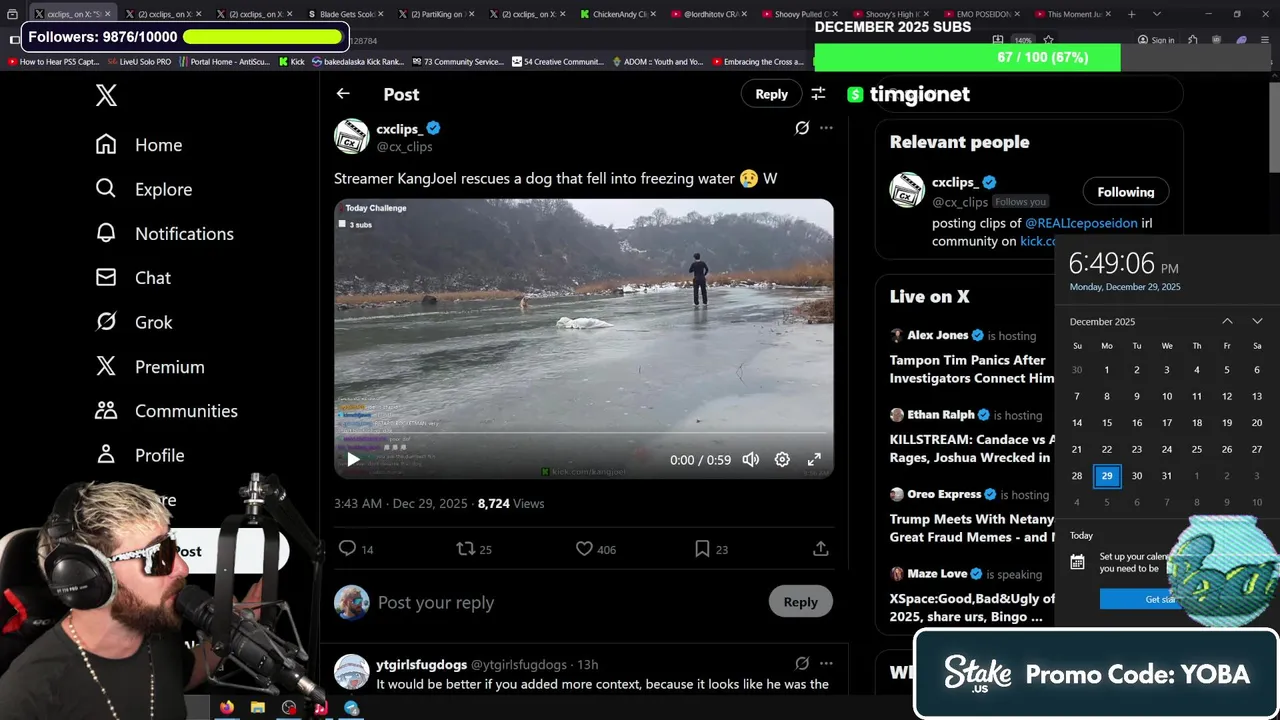Click Sign in in browser toolbar
The width and height of the screenshot is (1280, 720).
(1156, 41)
